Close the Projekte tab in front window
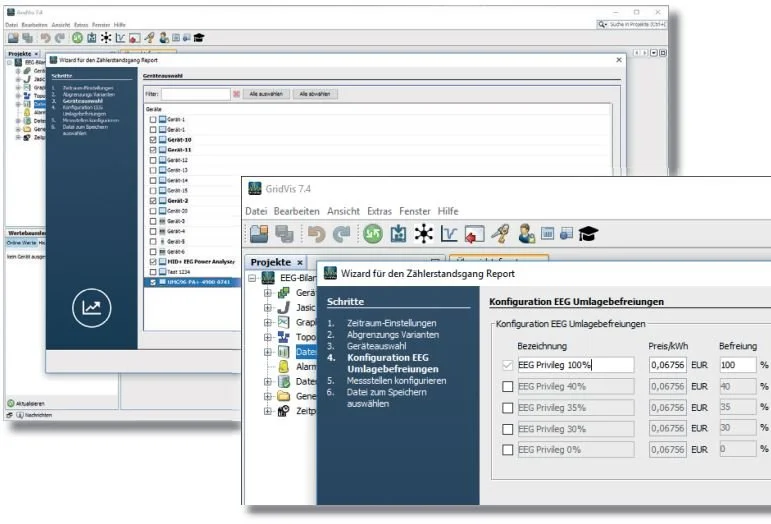771x524 pixels. point(299,262)
